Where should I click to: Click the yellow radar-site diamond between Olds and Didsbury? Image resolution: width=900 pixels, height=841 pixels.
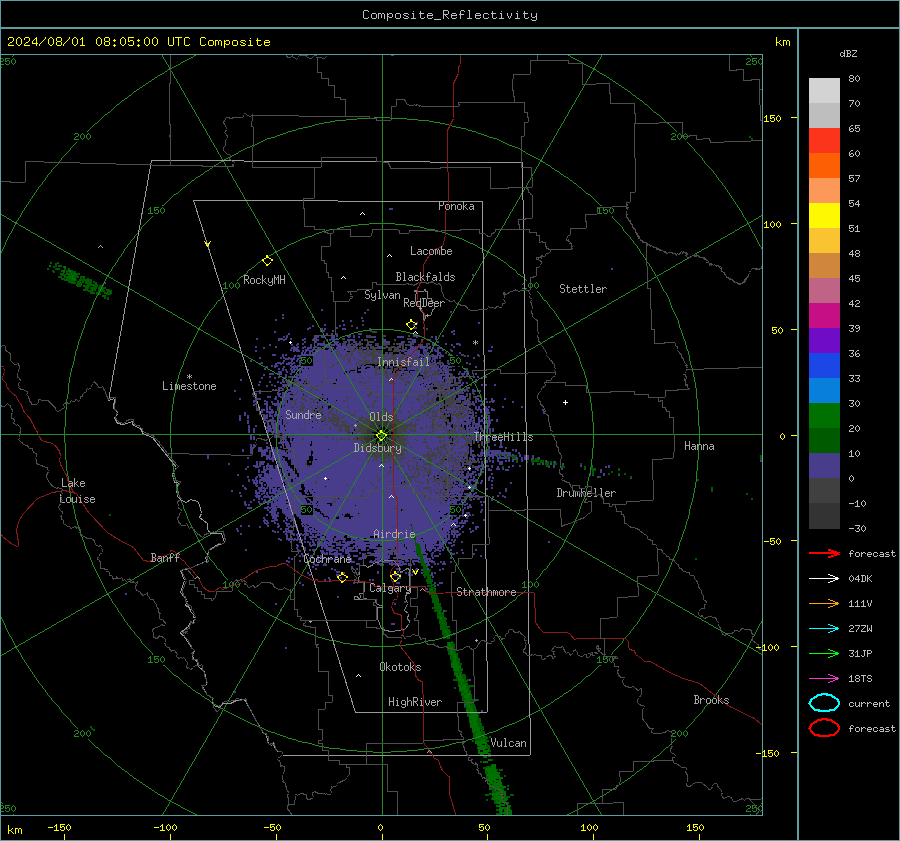[381, 435]
